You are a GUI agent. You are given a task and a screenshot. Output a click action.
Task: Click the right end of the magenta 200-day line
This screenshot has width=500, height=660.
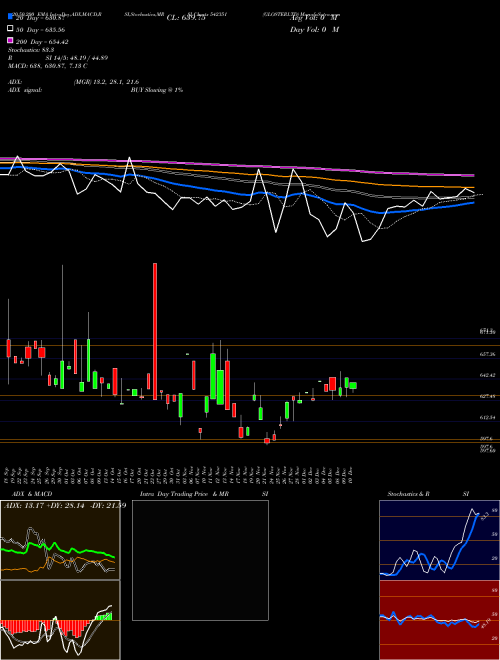pos(473,174)
